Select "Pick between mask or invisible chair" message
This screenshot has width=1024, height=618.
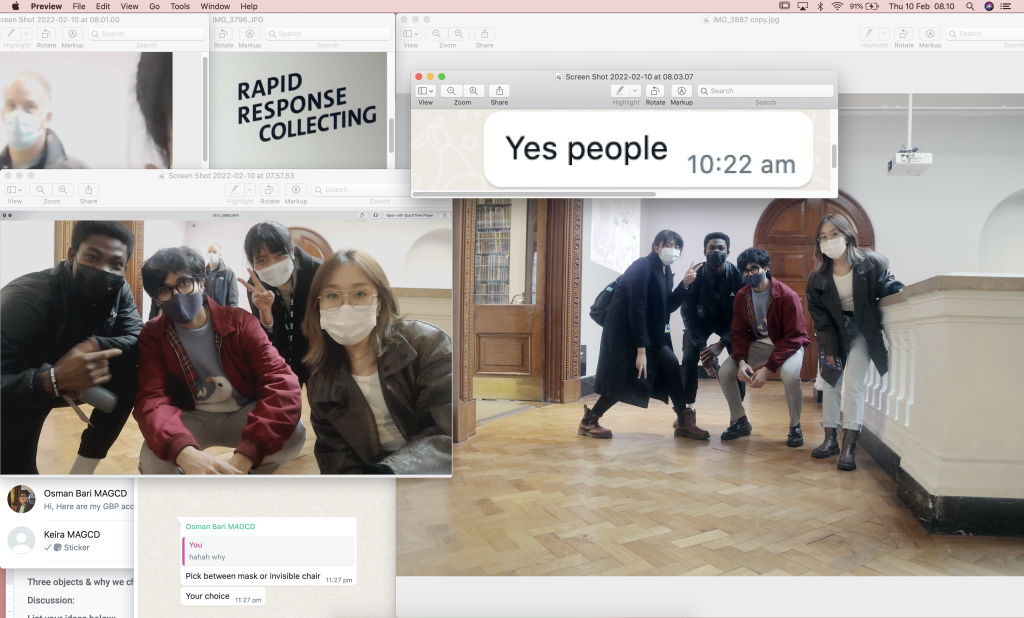pyautogui.click(x=268, y=576)
